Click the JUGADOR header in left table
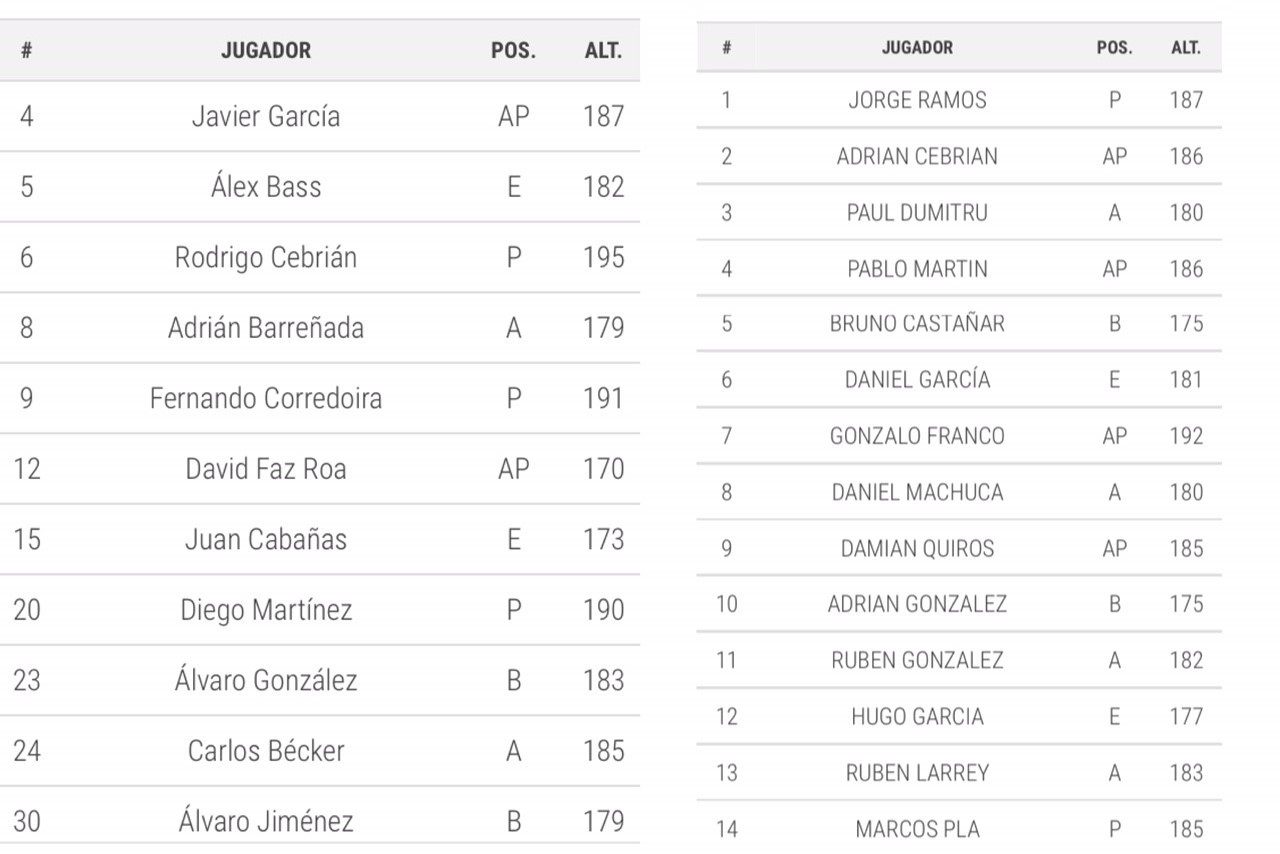Viewport: 1280px width, 854px height. (266, 51)
